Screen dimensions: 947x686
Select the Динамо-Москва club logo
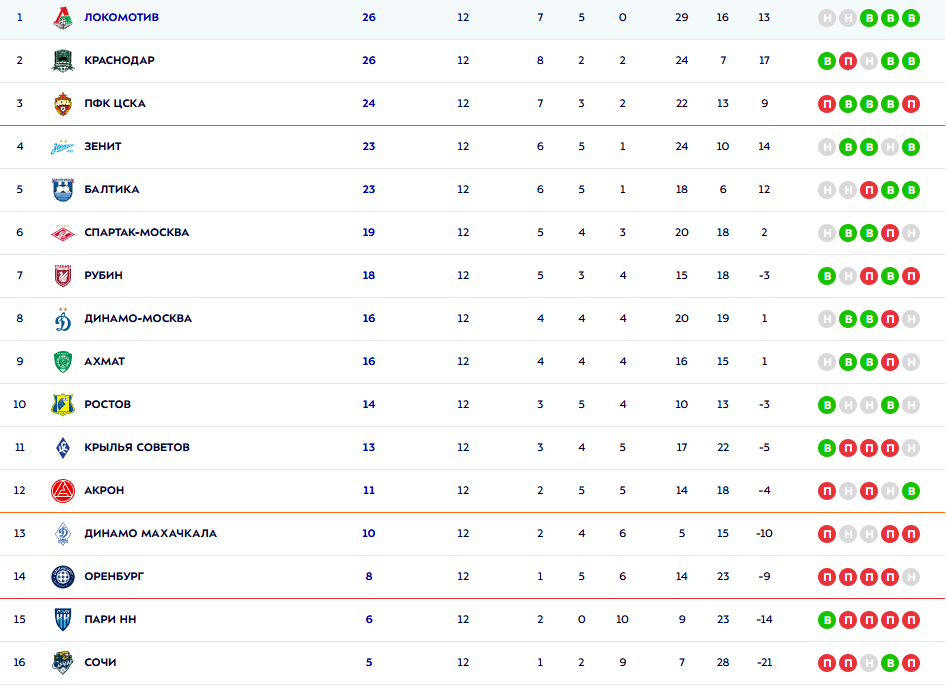tap(63, 319)
